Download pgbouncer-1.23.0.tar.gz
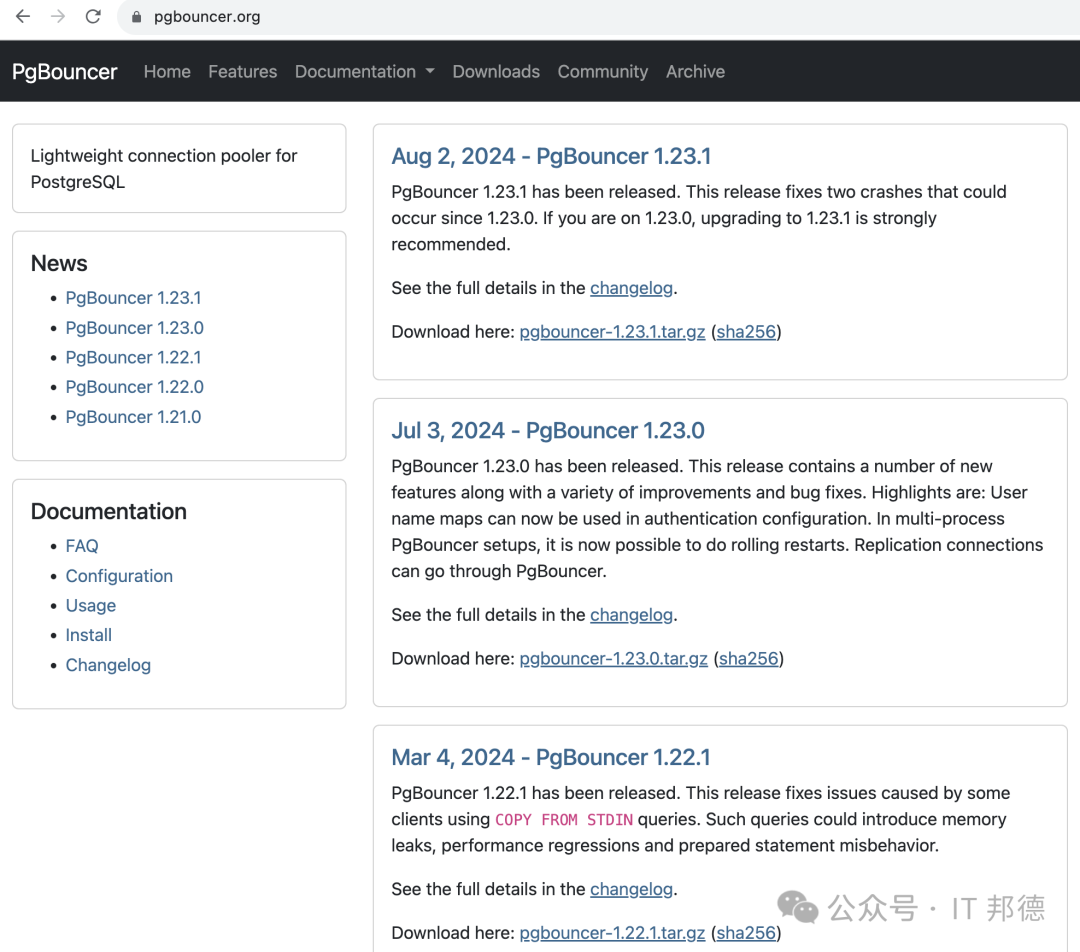The height and width of the screenshot is (952, 1080). click(x=614, y=659)
